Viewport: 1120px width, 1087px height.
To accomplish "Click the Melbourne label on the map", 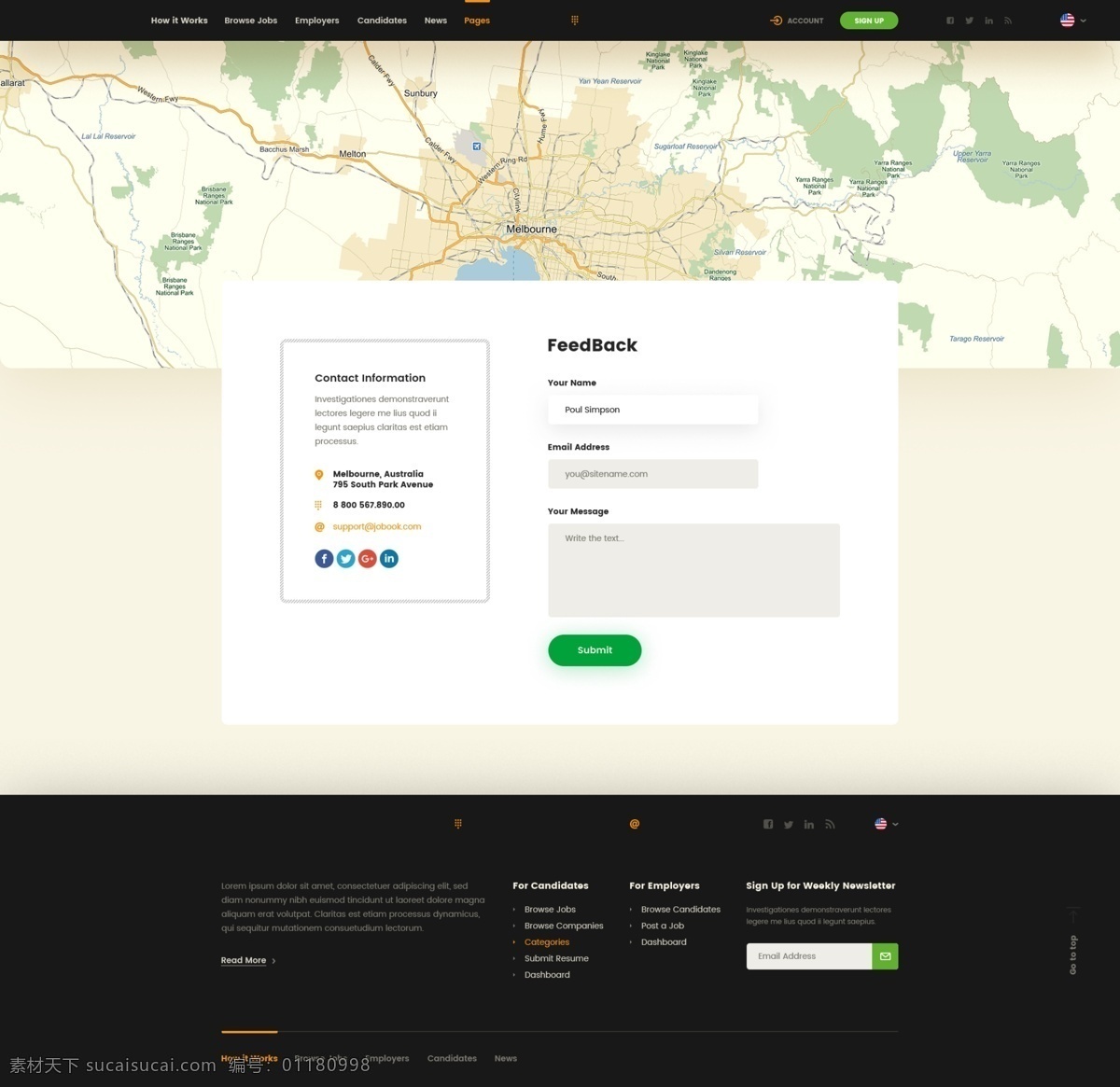I will tap(531, 230).
